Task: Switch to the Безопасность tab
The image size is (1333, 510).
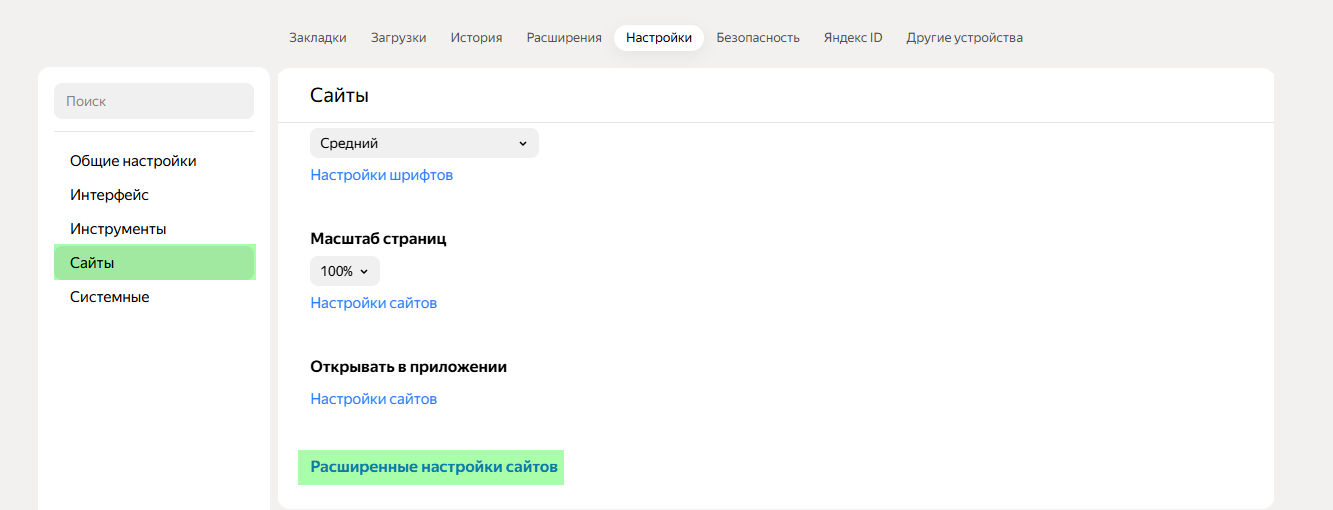Action: point(757,38)
